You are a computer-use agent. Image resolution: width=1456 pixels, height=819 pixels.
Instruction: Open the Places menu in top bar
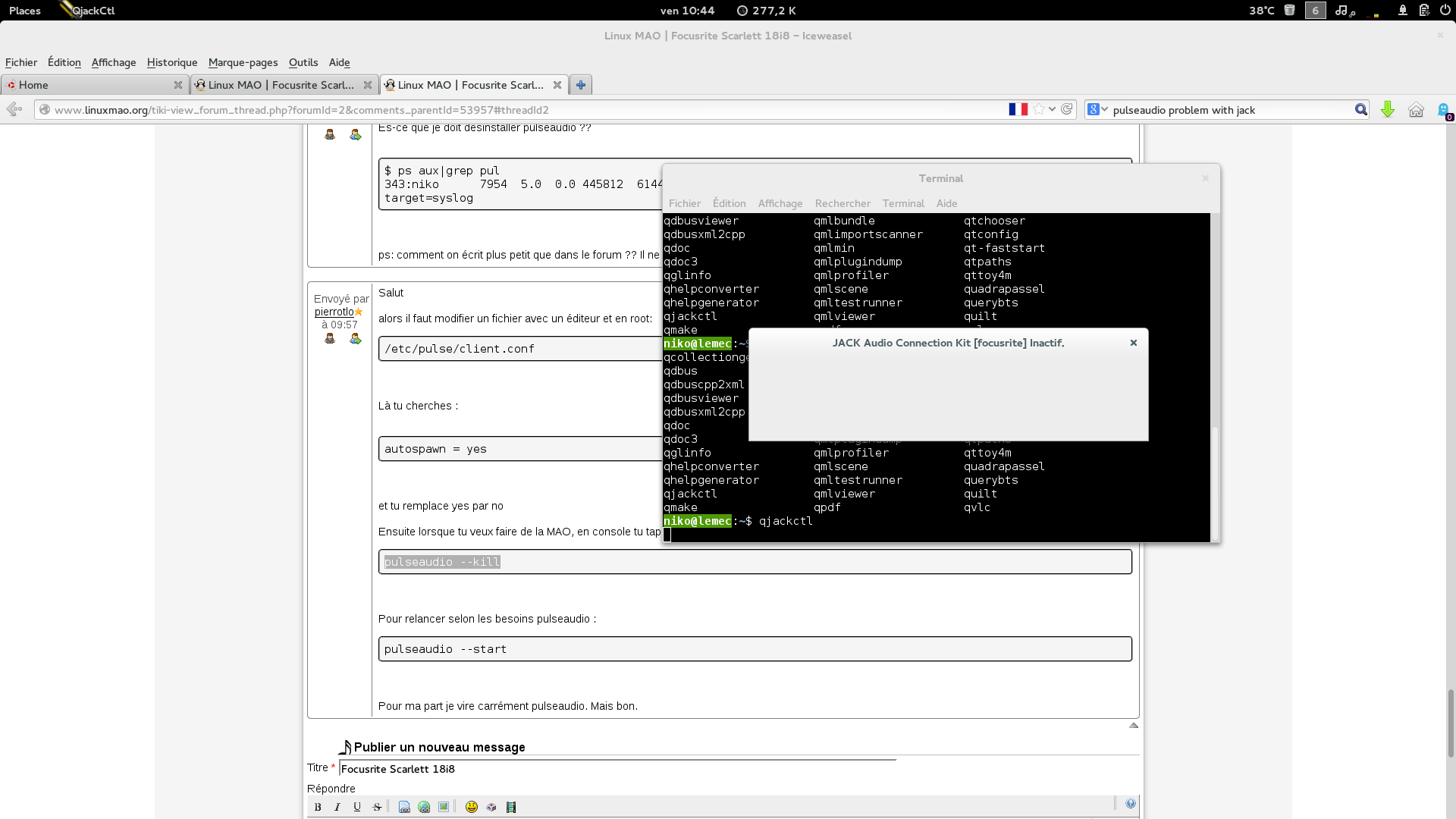[25, 11]
